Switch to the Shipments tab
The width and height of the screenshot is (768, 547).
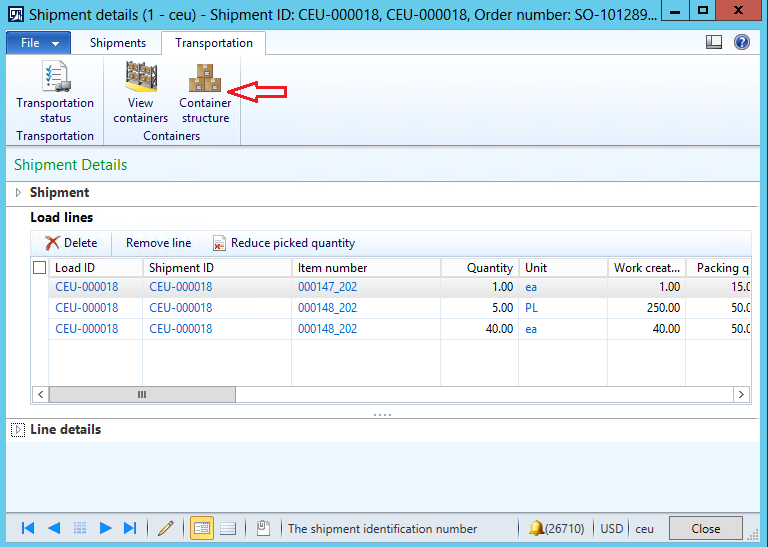[118, 43]
